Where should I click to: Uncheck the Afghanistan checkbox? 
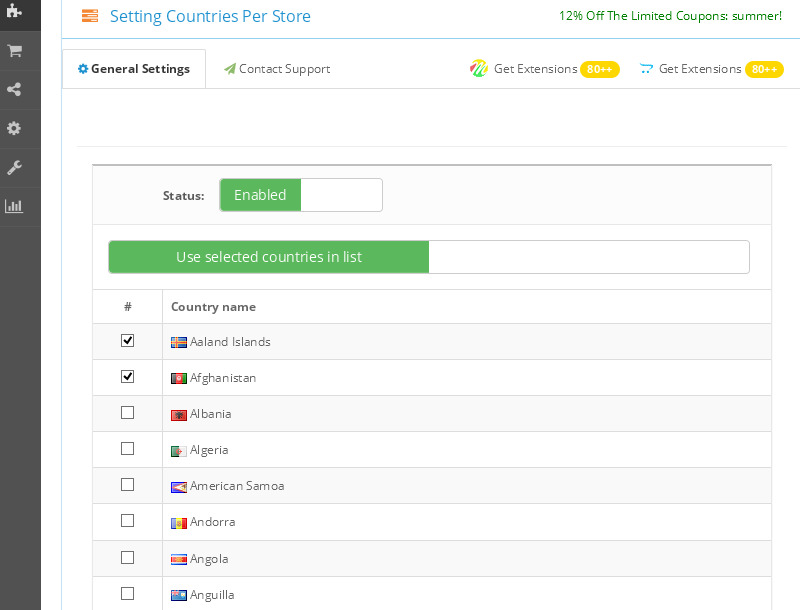(127, 377)
